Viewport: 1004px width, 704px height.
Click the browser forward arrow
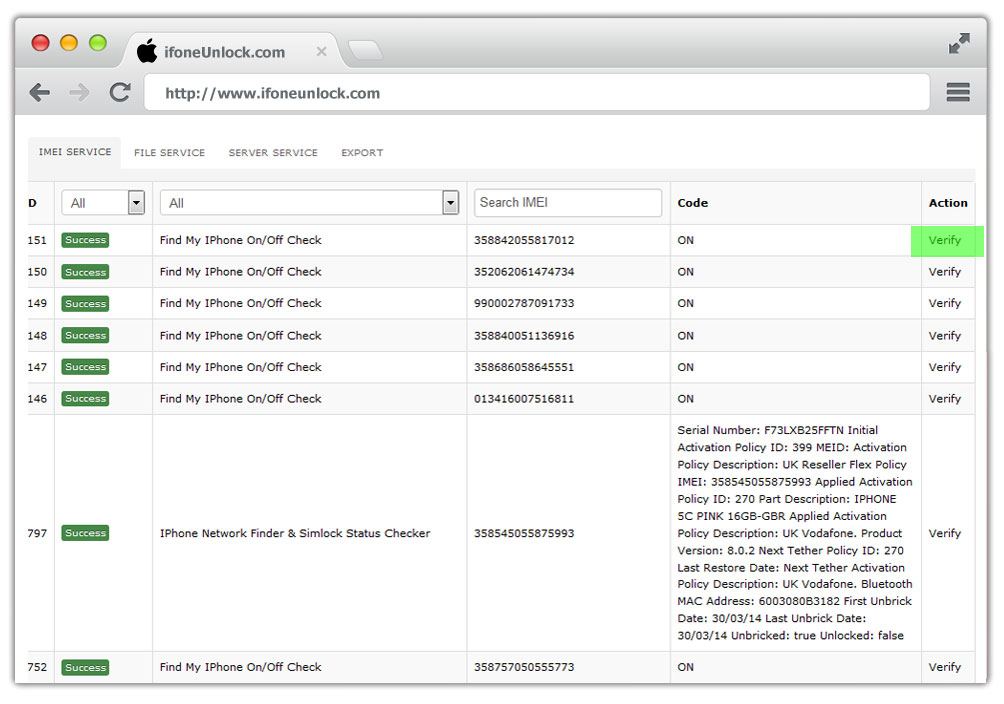pos(79,93)
